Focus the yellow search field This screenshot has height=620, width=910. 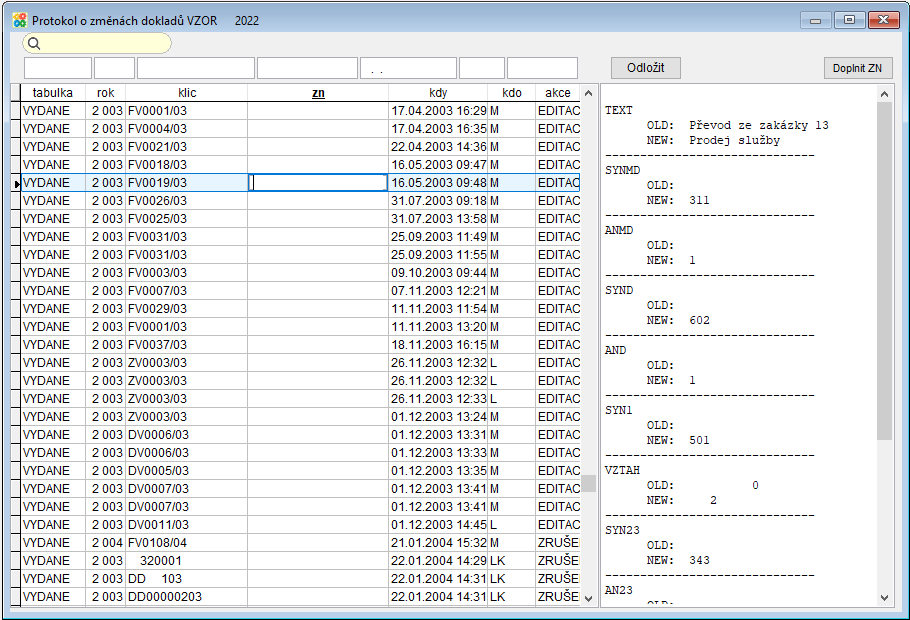tap(97, 44)
